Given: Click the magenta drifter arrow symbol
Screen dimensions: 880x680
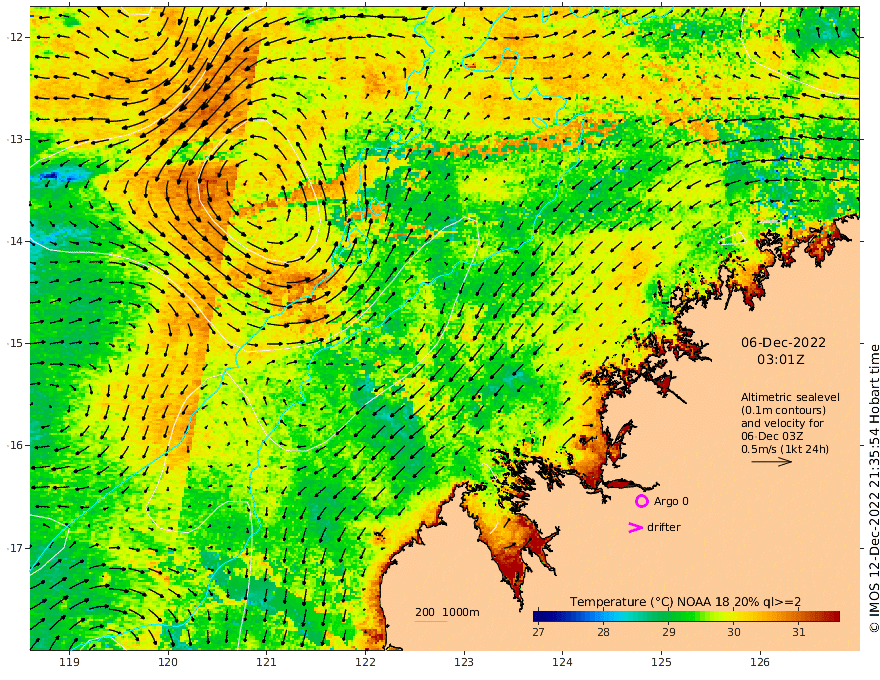Looking at the screenshot, I should [635, 527].
